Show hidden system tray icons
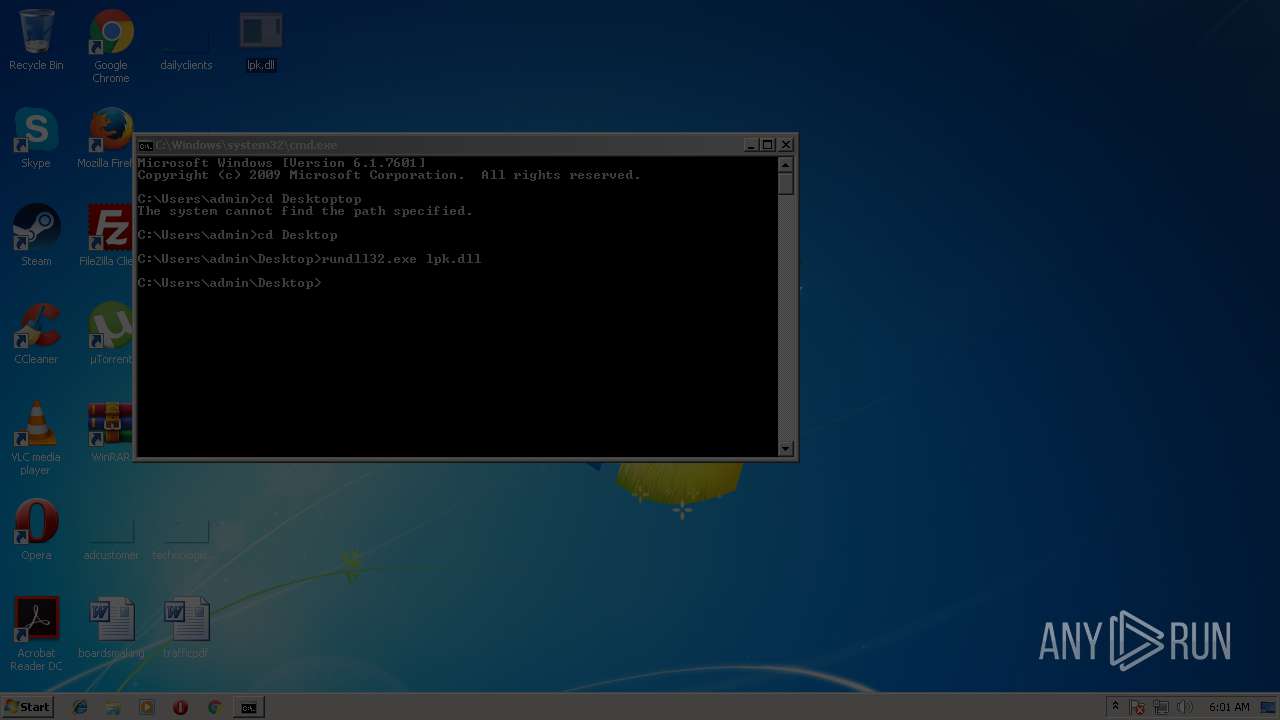1280x720 pixels. click(1116, 707)
